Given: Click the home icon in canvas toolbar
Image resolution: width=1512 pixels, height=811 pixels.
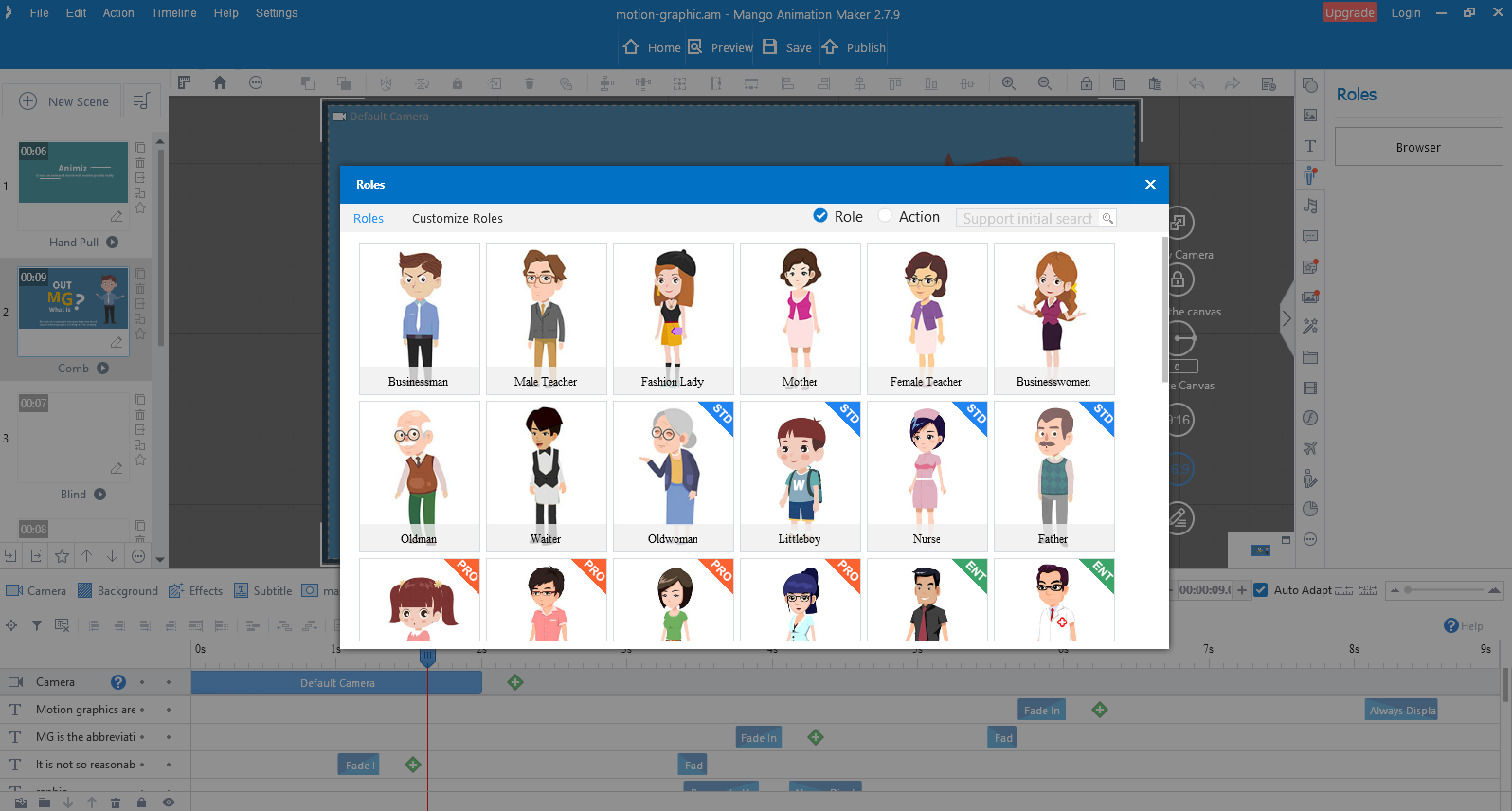Looking at the screenshot, I should coord(220,82).
